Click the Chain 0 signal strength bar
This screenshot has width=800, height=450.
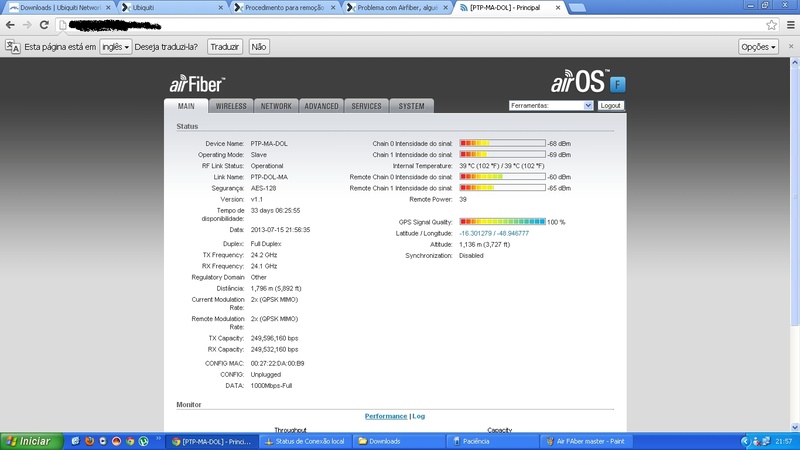pos(502,143)
